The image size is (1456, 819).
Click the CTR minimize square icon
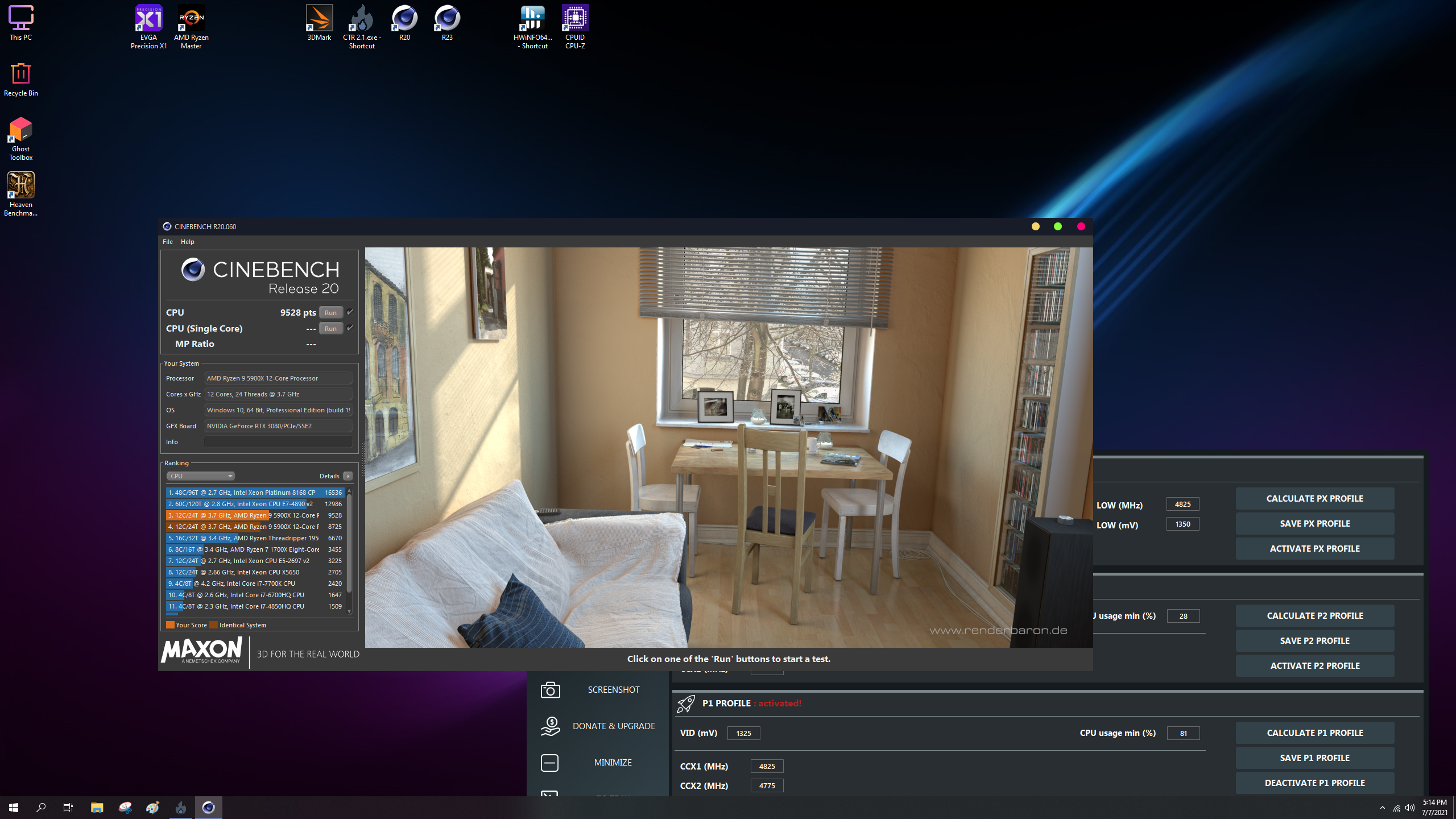(549, 763)
